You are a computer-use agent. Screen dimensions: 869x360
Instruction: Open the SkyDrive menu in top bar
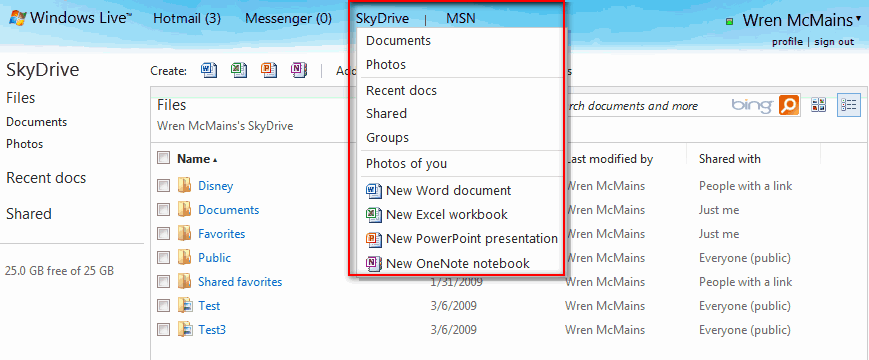(382, 19)
